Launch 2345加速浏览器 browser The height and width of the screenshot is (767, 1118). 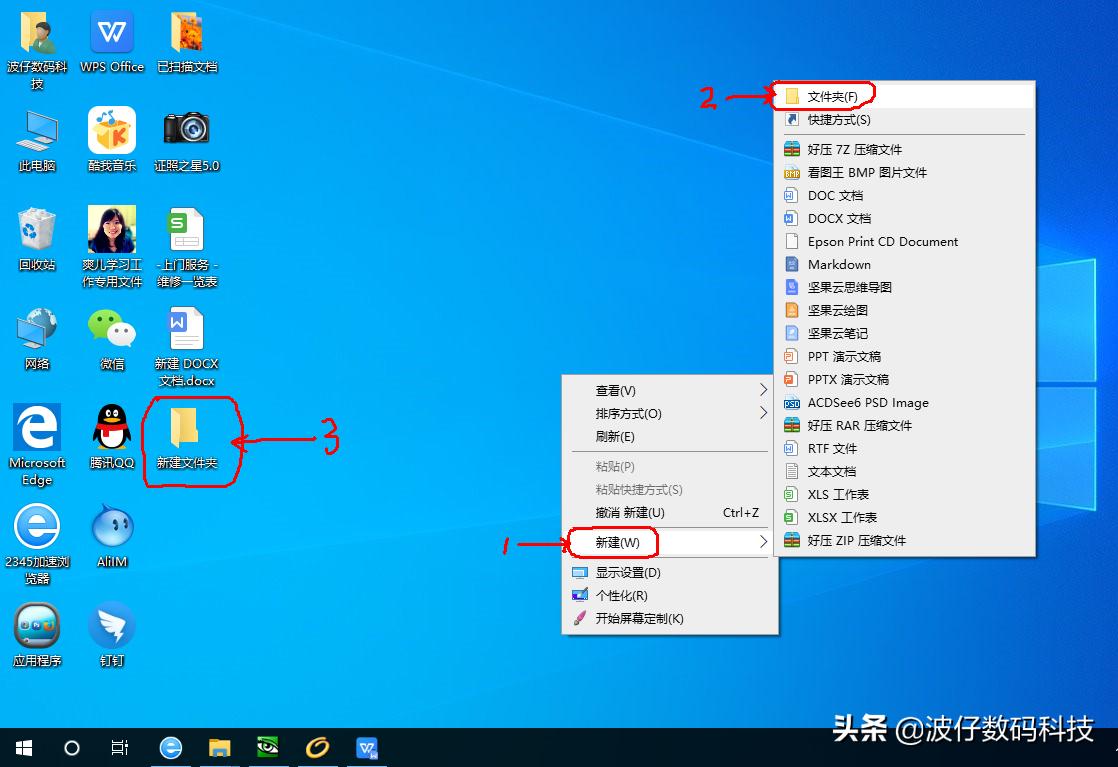[37, 523]
